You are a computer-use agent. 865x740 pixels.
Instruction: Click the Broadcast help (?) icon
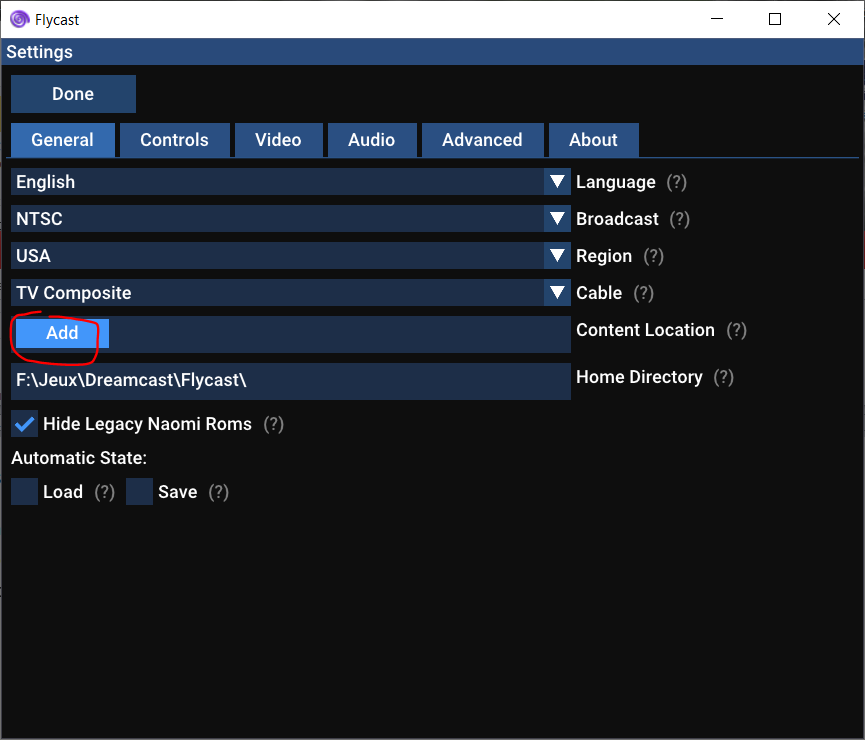680,219
